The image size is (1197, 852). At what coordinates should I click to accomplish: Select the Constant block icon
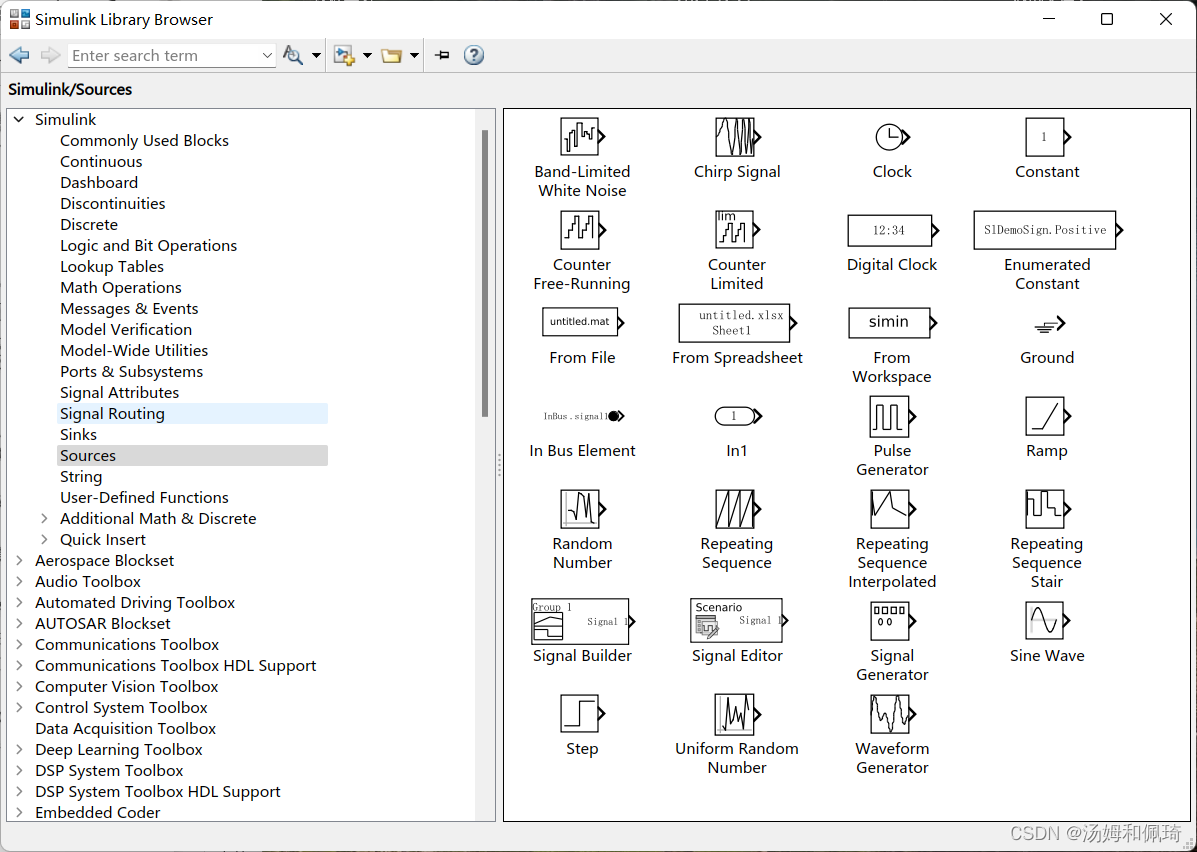(1047, 137)
